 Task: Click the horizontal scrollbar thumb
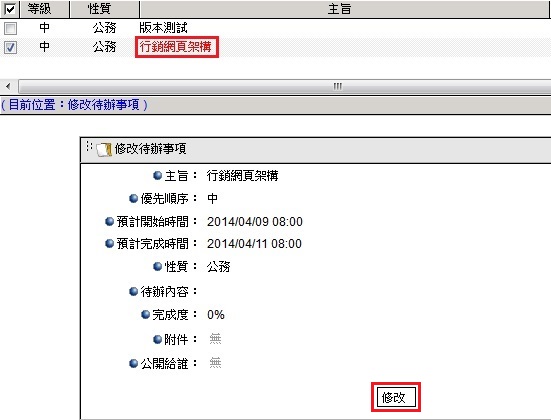point(285,86)
